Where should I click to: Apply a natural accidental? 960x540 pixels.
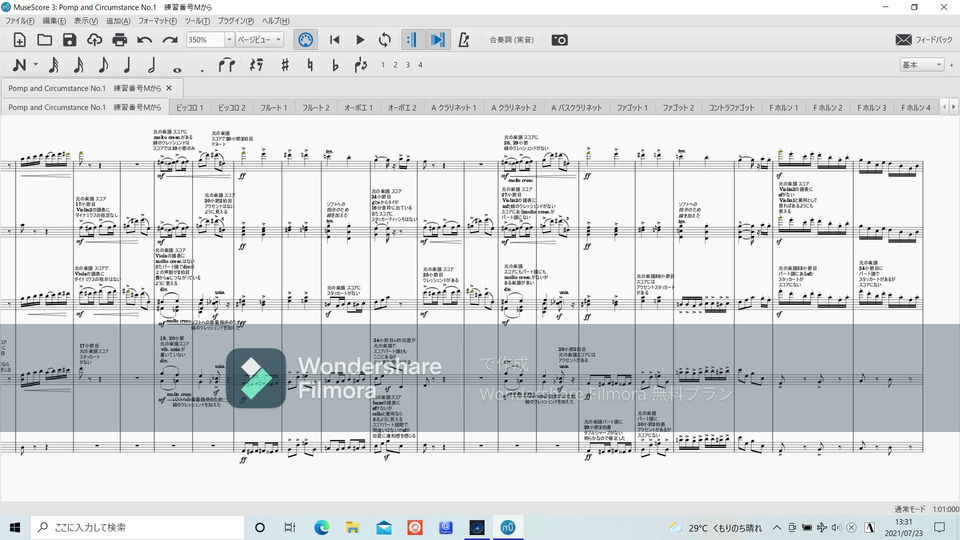[310, 65]
